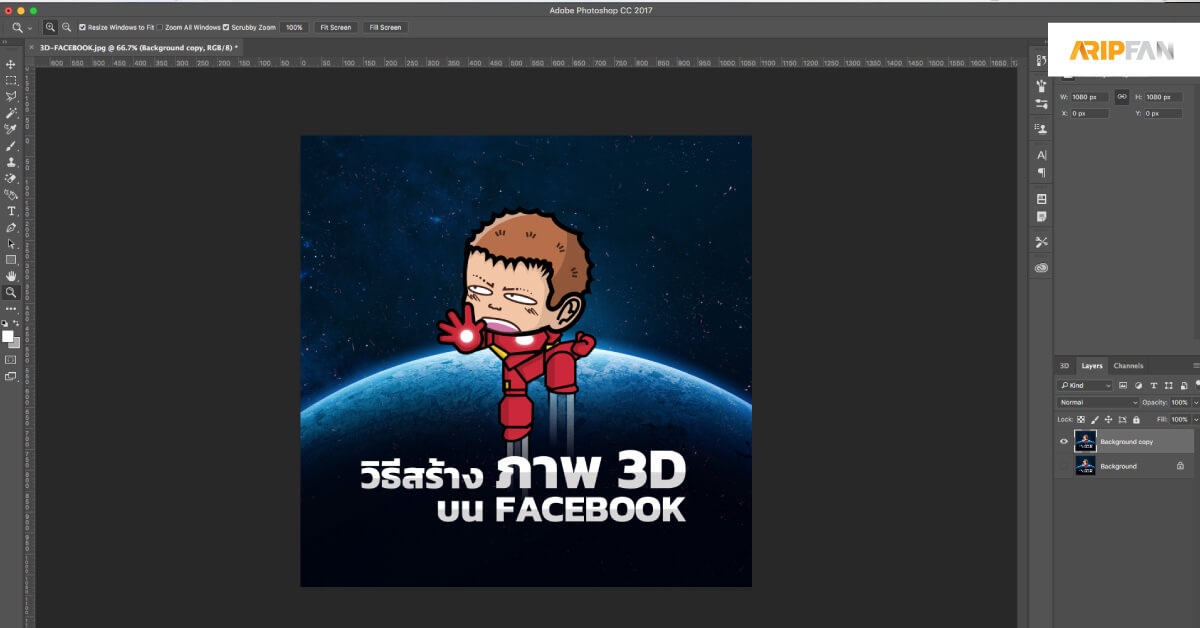
Task: Select the Background copy layer thumbnail
Action: [x=1085, y=441]
